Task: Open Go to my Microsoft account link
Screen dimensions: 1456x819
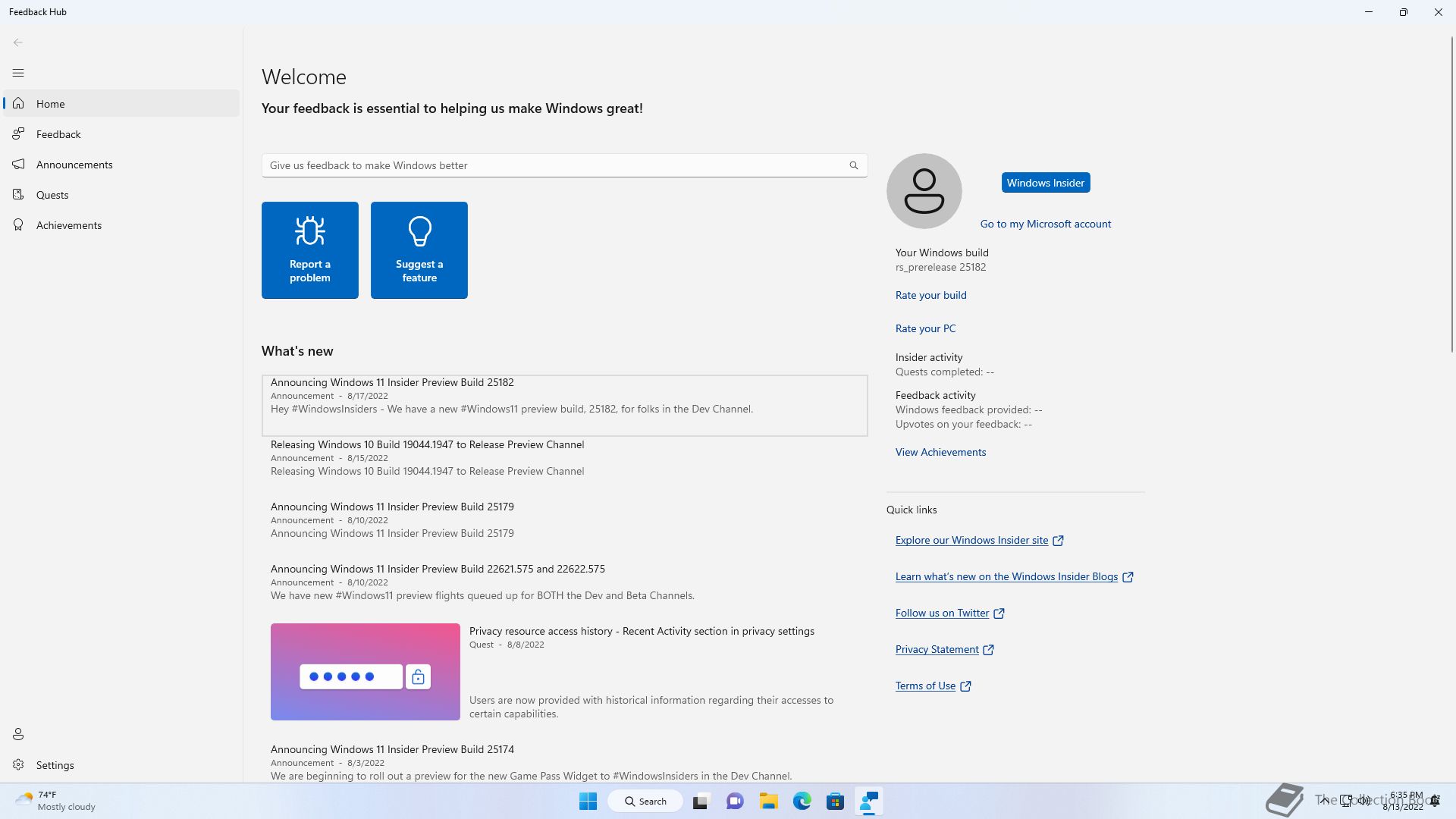Action: click(1046, 224)
